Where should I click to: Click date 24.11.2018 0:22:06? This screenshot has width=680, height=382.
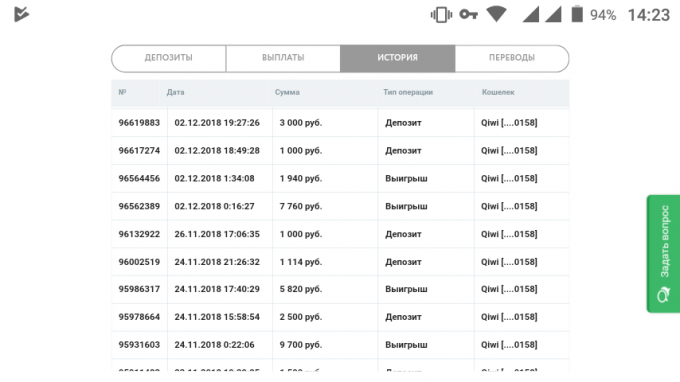click(x=214, y=345)
